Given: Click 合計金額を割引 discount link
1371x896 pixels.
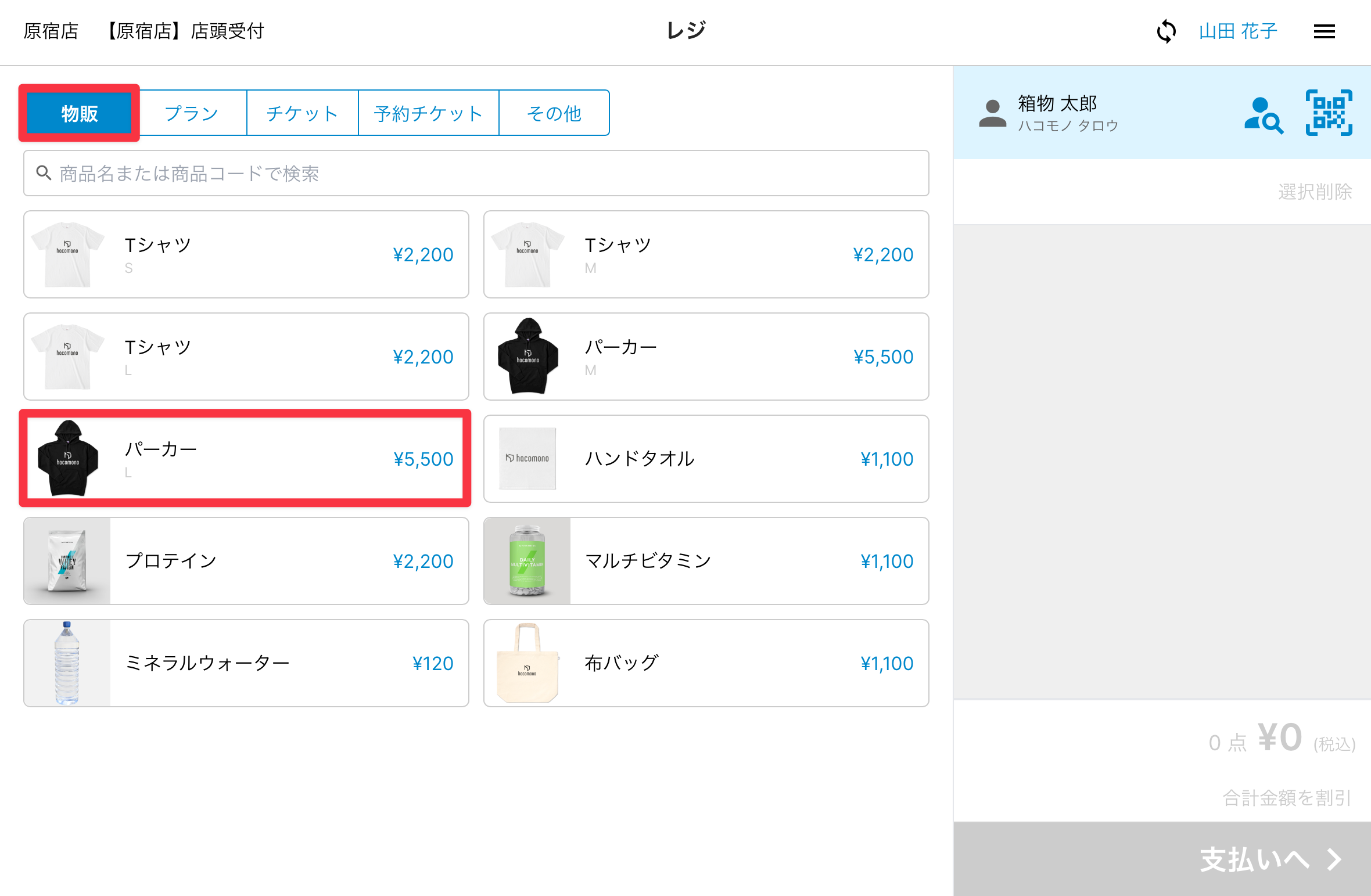Looking at the screenshot, I should tap(1287, 798).
